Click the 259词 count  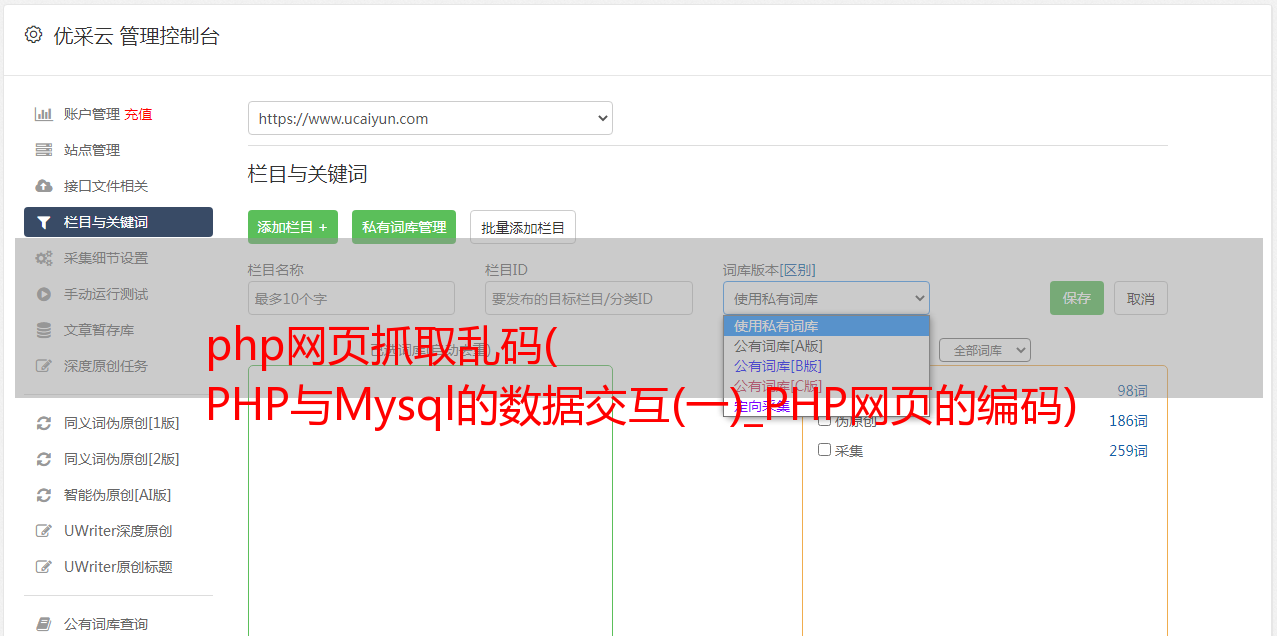click(1128, 451)
